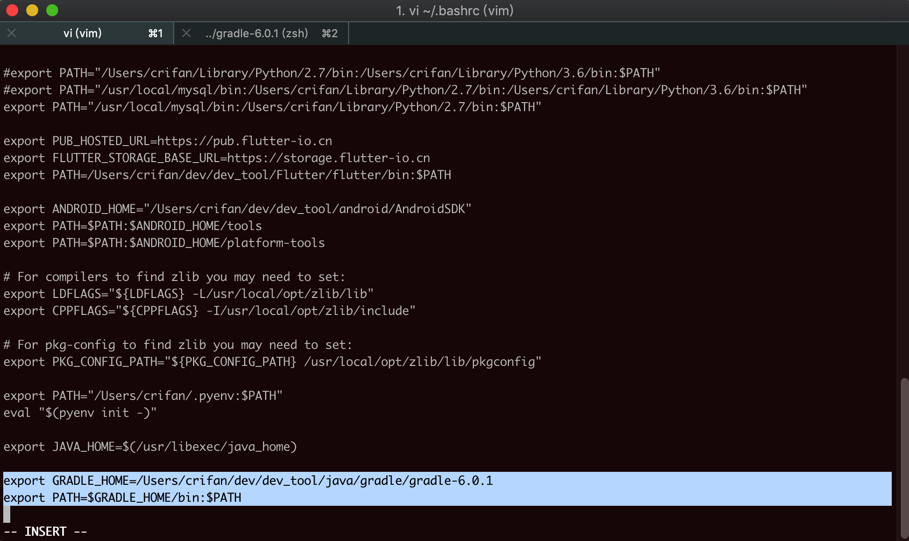Click the JAVA_HOME export line
909x541 pixels.
click(150, 446)
